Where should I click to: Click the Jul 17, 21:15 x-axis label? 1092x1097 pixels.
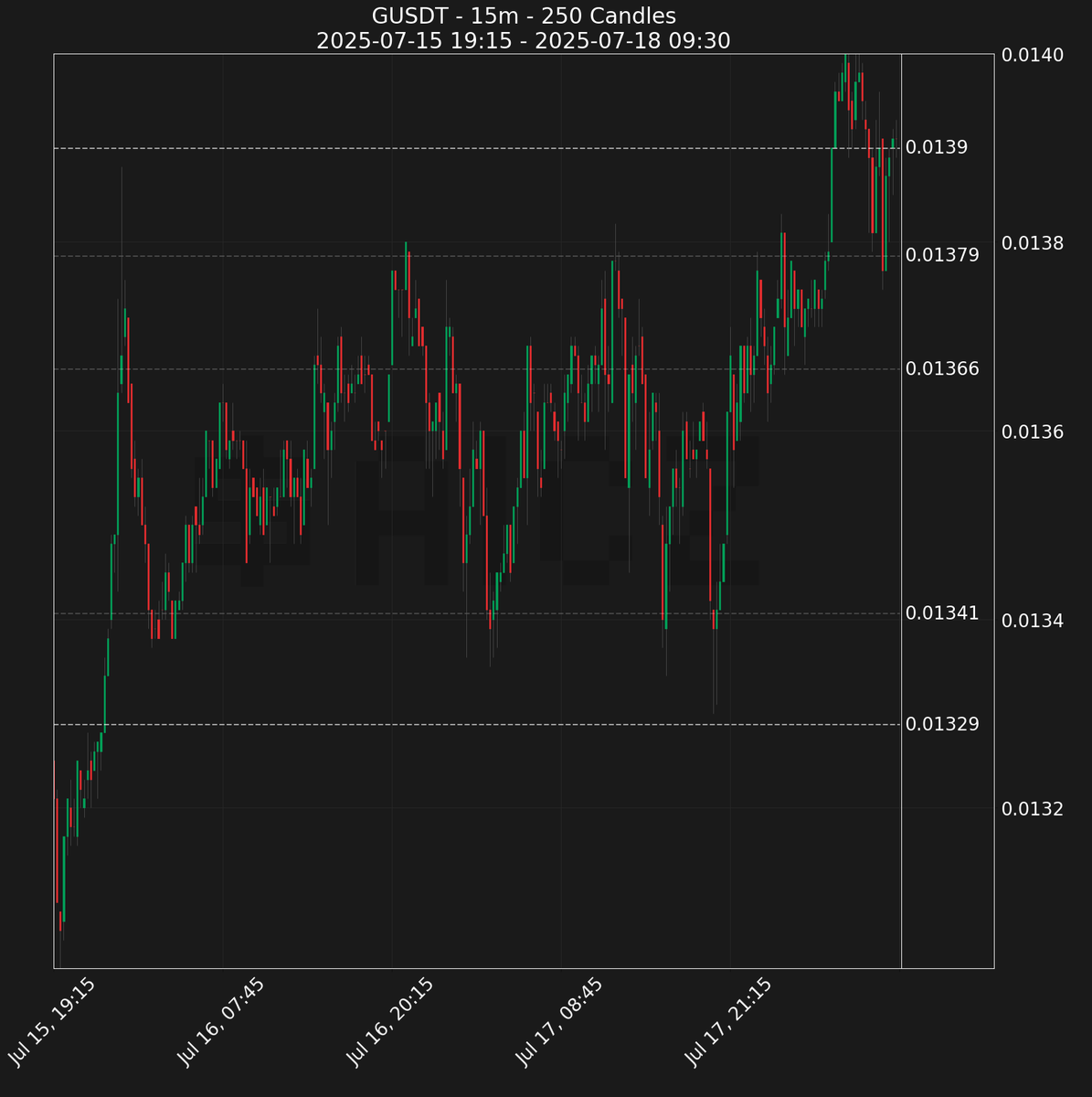[x=728, y=1022]
